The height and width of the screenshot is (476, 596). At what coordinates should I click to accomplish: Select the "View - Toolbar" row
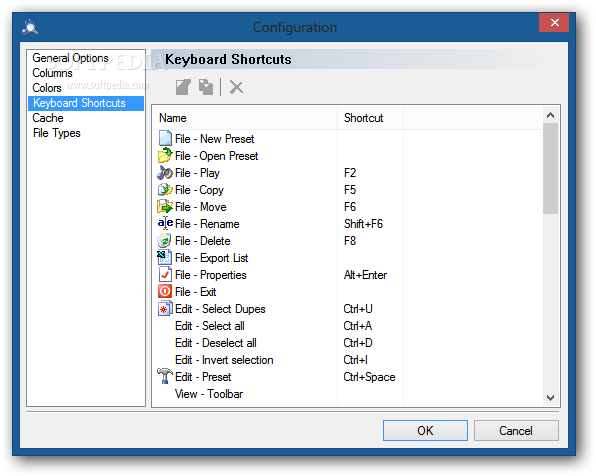209,394
